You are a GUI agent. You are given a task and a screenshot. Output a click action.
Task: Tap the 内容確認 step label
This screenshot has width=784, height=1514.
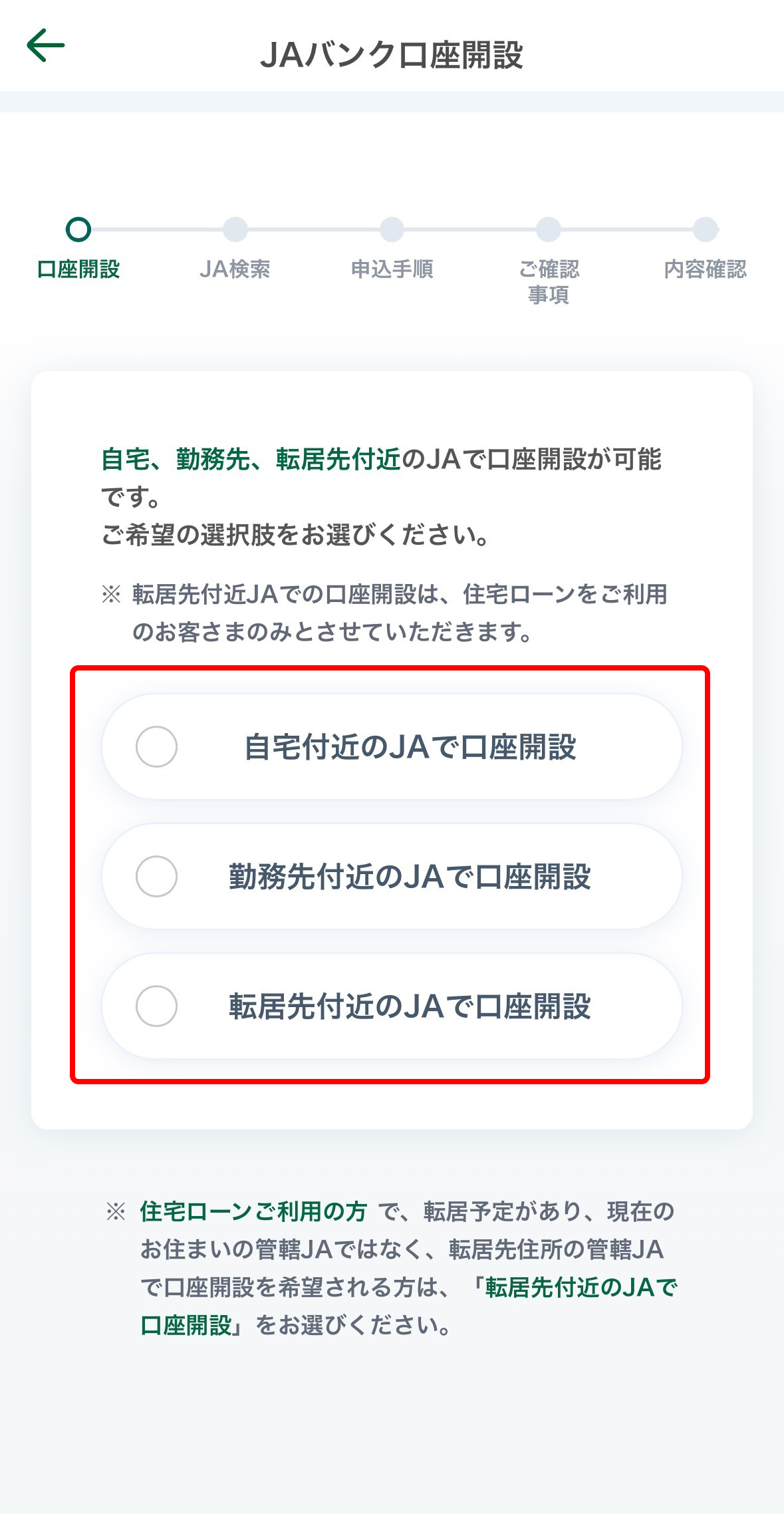[706, 269]
